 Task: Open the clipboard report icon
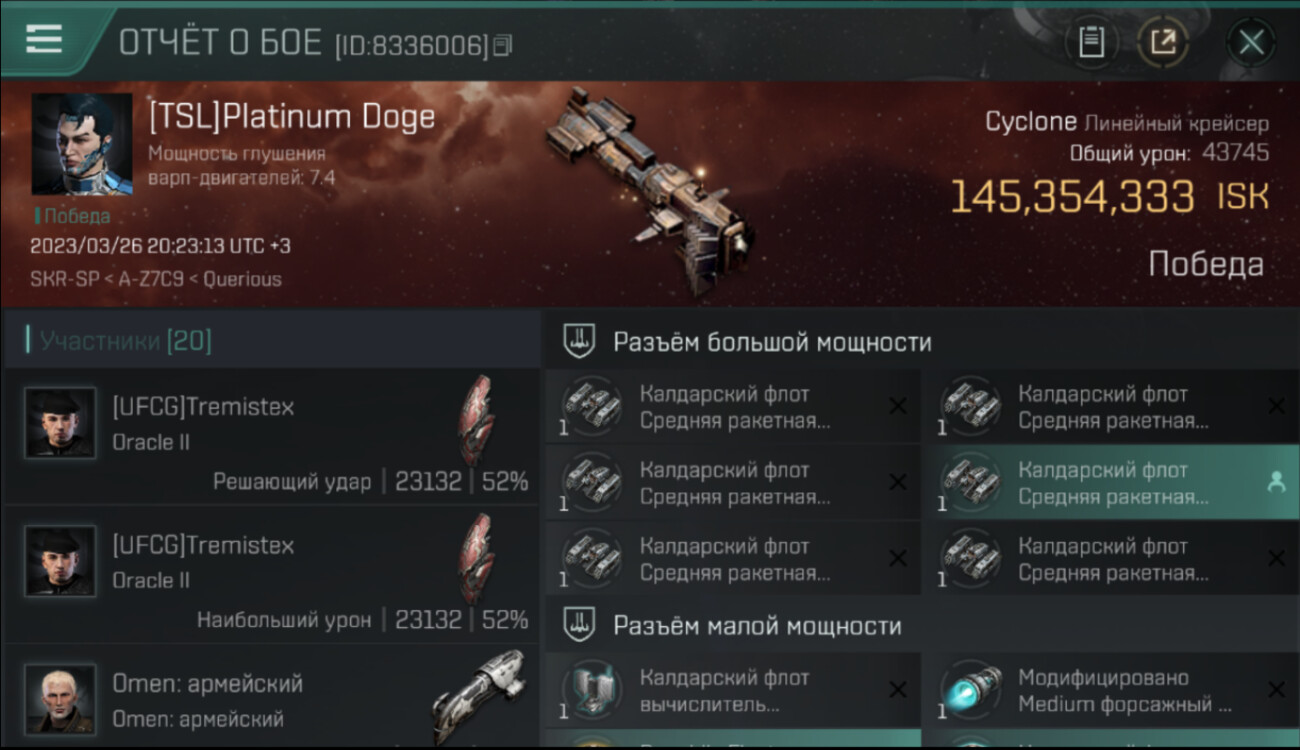[x=1091, y=43]
